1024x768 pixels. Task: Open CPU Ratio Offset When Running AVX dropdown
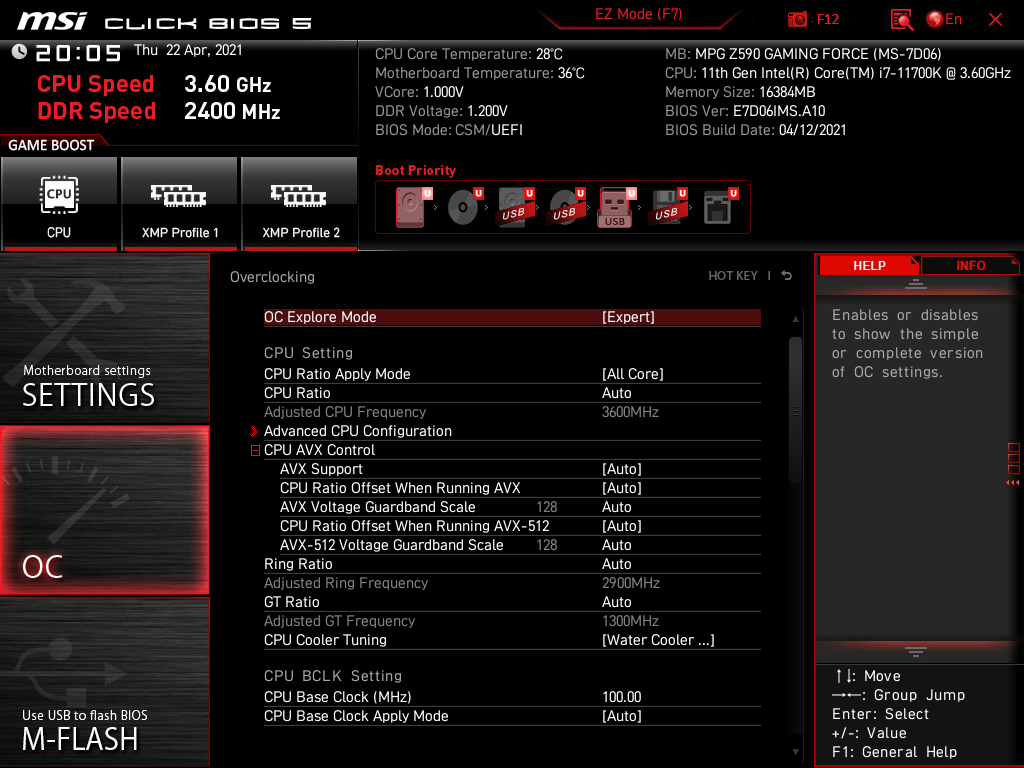pyautogui.click(x=520, y=488)
